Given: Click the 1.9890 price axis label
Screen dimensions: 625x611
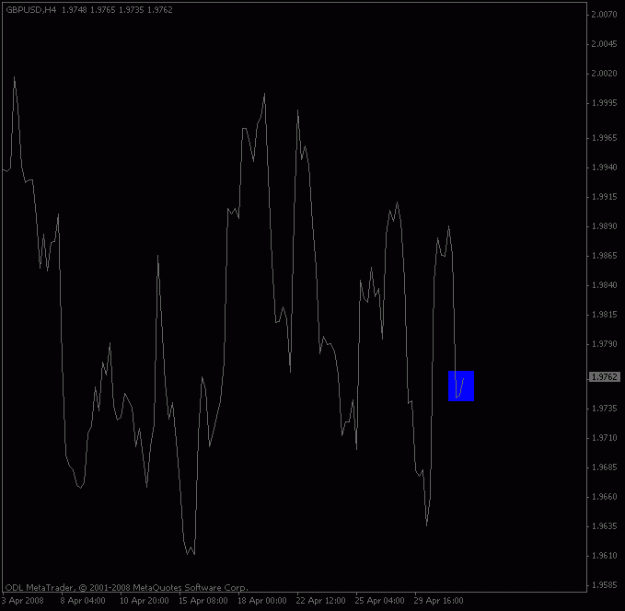Looking at the screenshot, I should [x=604, y=226].
